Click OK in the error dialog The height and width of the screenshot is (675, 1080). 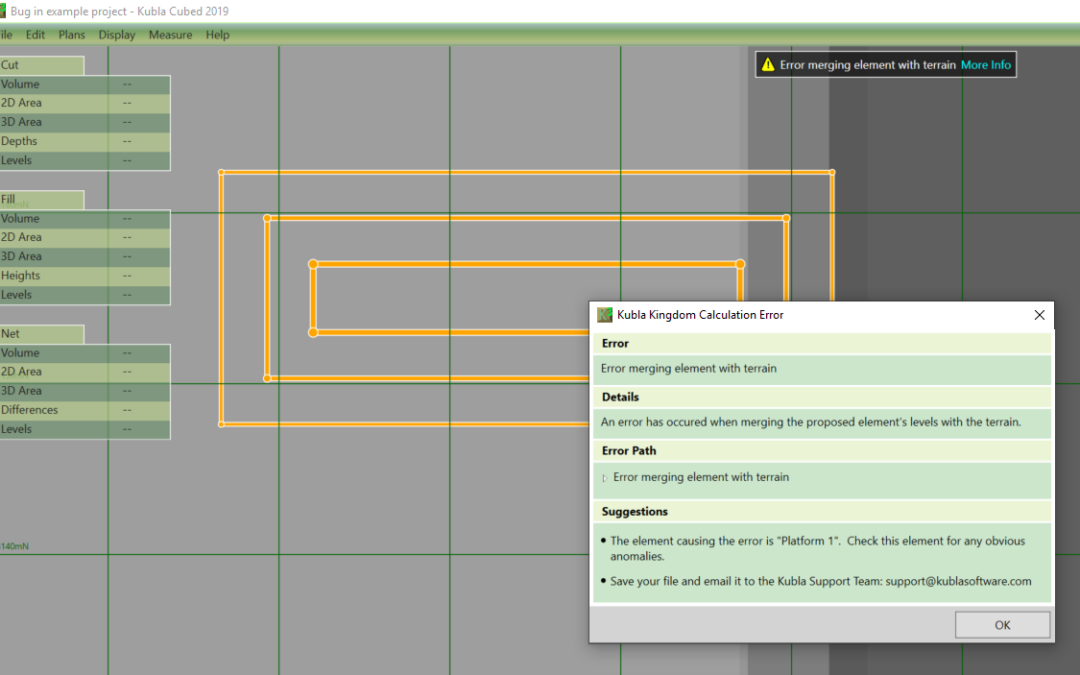(1002, 625)
